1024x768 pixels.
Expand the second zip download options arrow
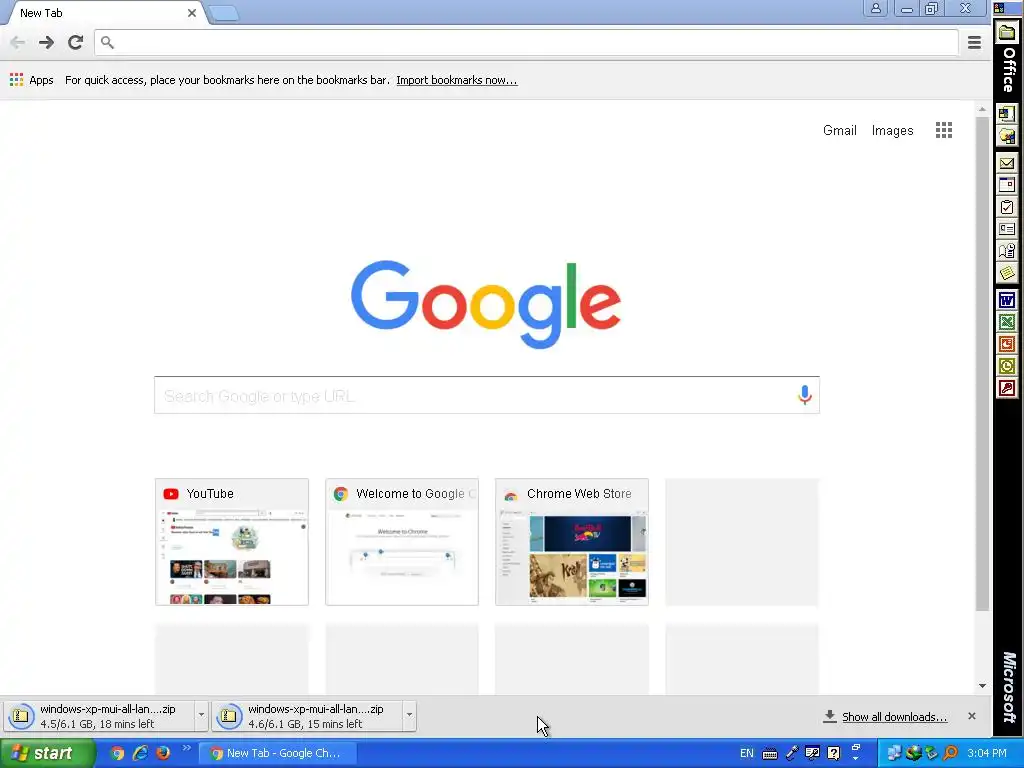point(409,715)
